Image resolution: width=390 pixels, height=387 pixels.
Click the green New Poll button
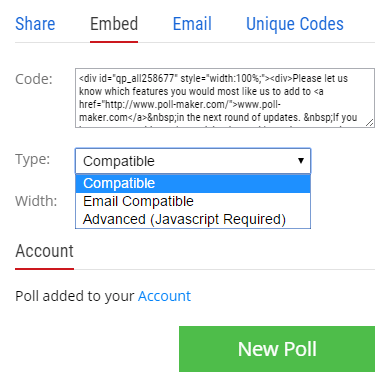[x=277, y=349]
